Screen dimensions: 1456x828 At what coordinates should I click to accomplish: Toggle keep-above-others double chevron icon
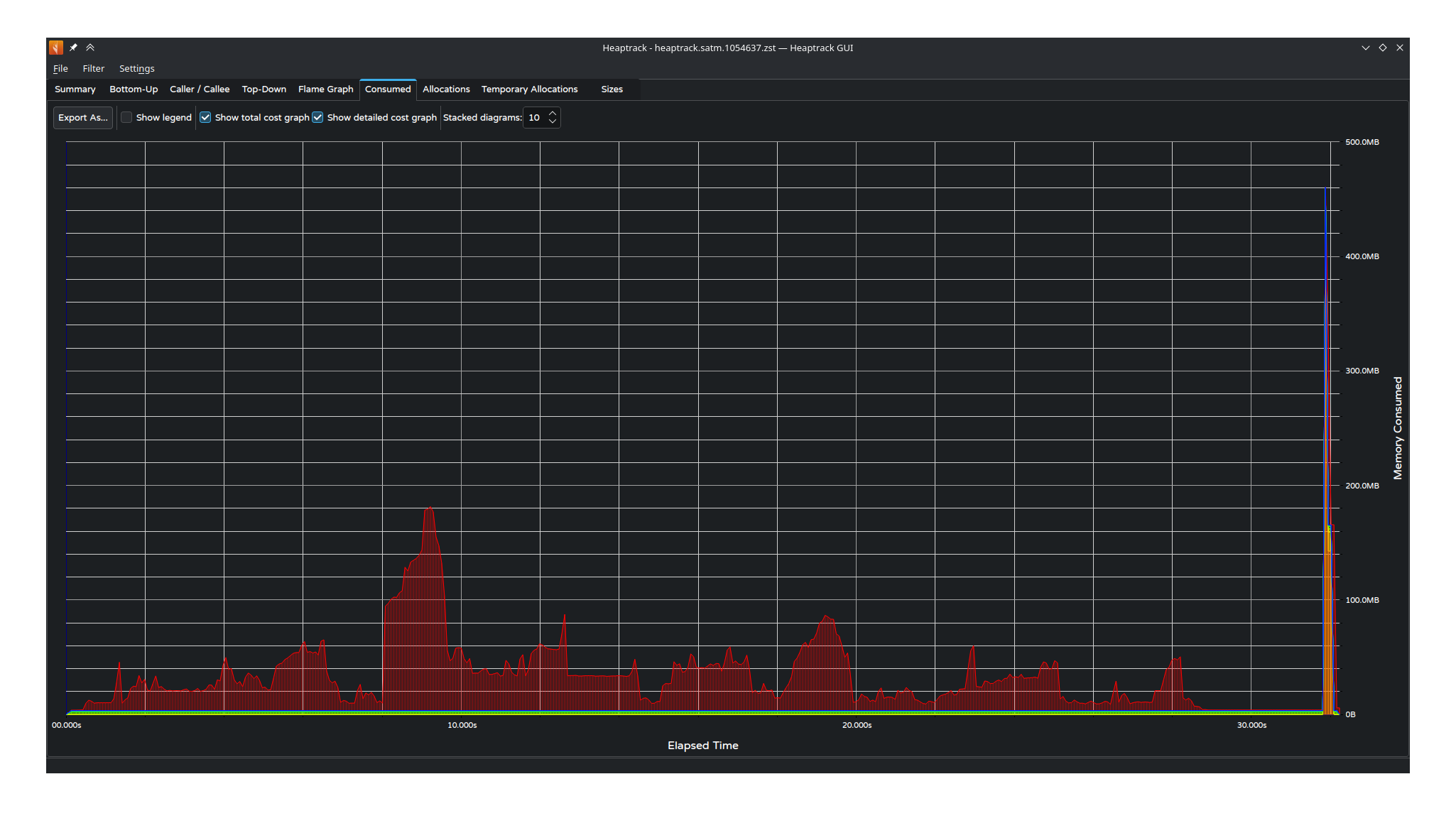pos(90,48)
